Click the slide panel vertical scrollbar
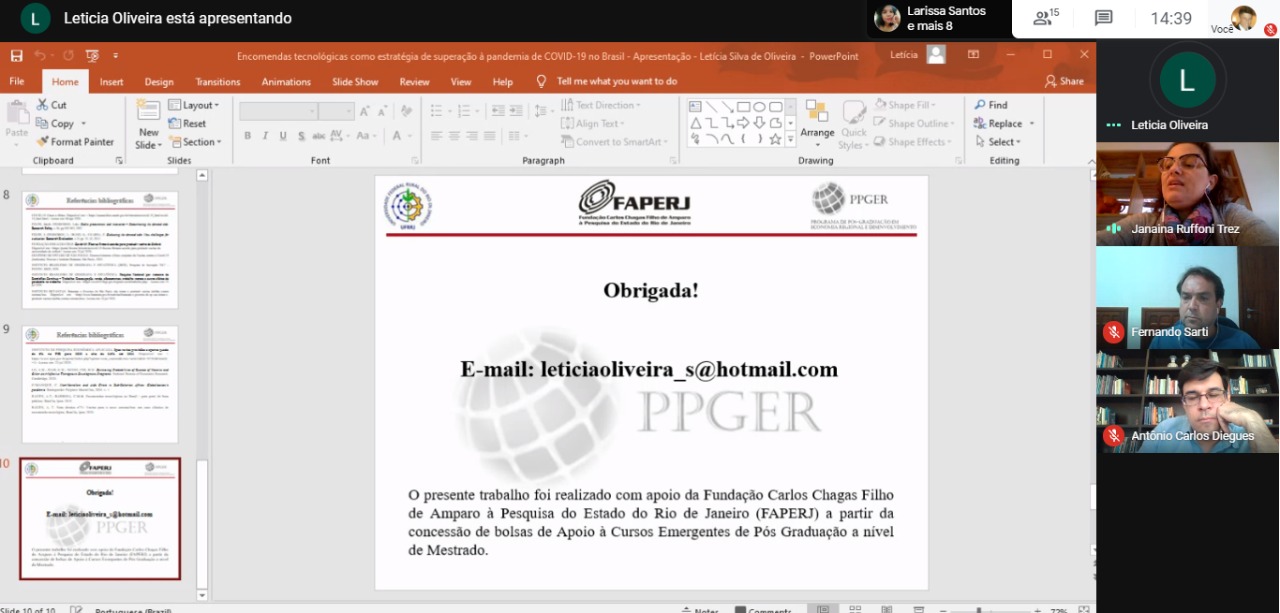The width and height of the screenshot is (1280, 613). click(202, 523)
